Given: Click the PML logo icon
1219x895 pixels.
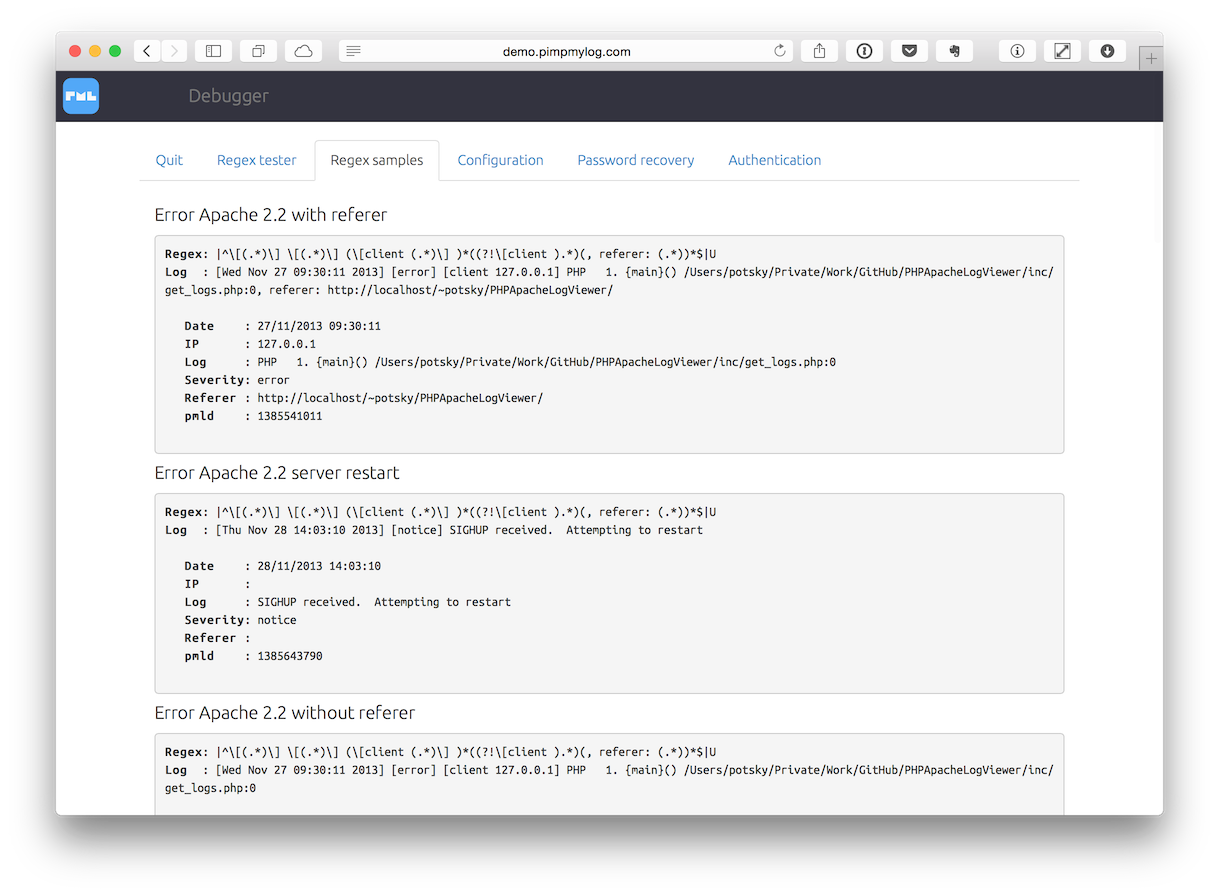Looking at the screenshot, I should coord(81,96).
